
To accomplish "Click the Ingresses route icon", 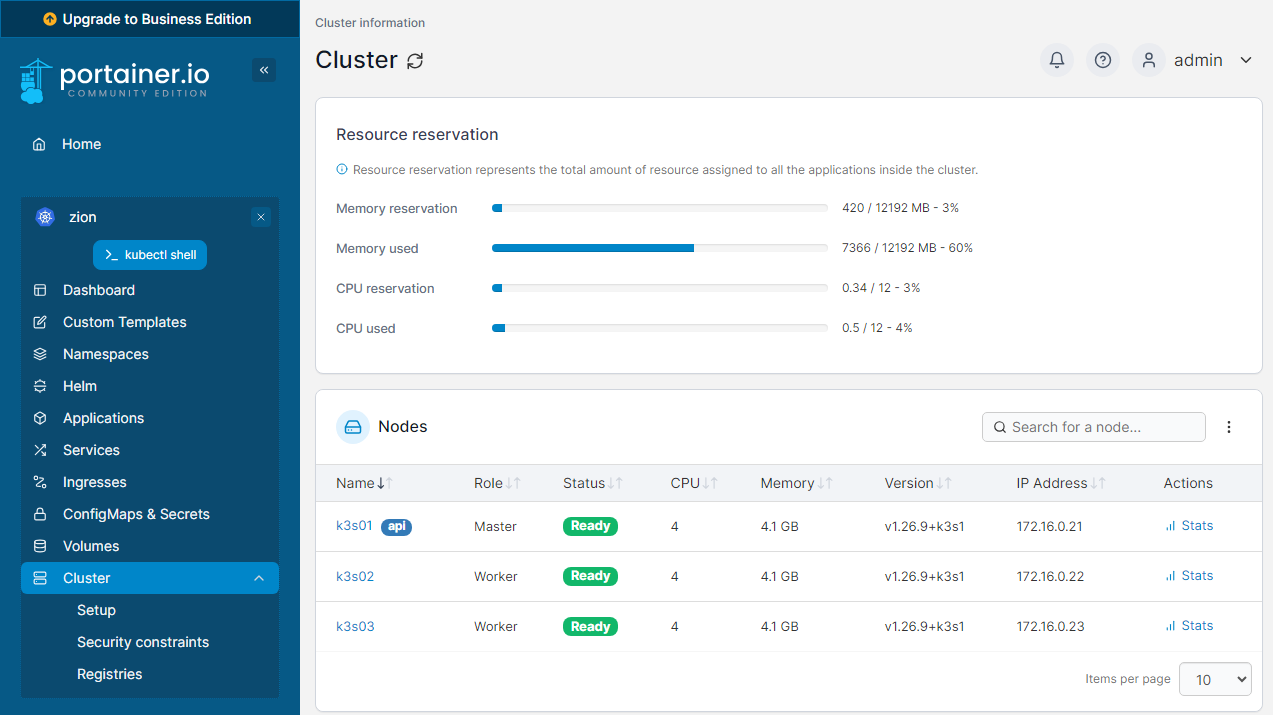I will (x=40, y=482).
